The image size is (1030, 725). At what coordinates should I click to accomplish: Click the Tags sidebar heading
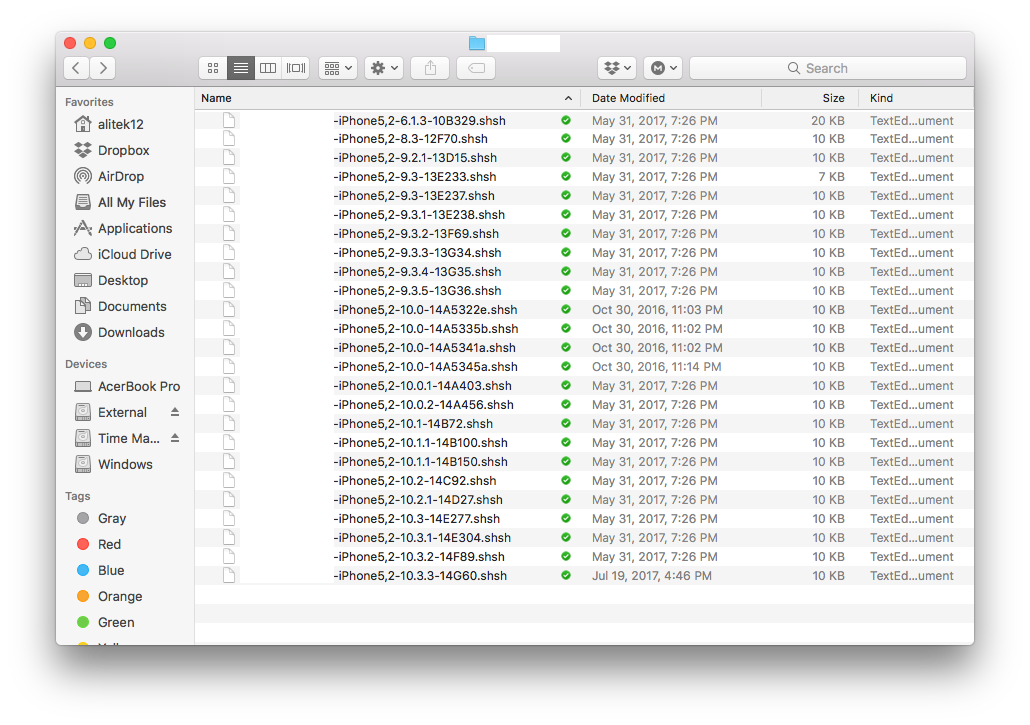pos(78,496)
